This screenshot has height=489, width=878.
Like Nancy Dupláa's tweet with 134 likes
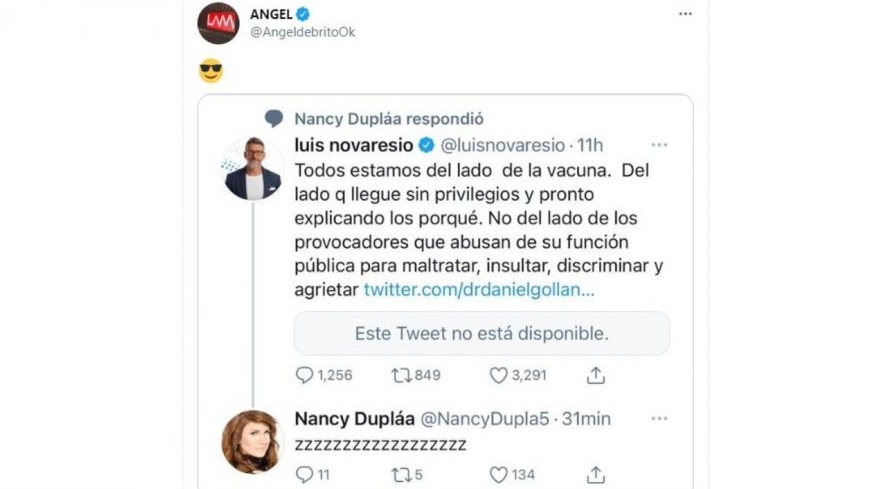(498, 474)
